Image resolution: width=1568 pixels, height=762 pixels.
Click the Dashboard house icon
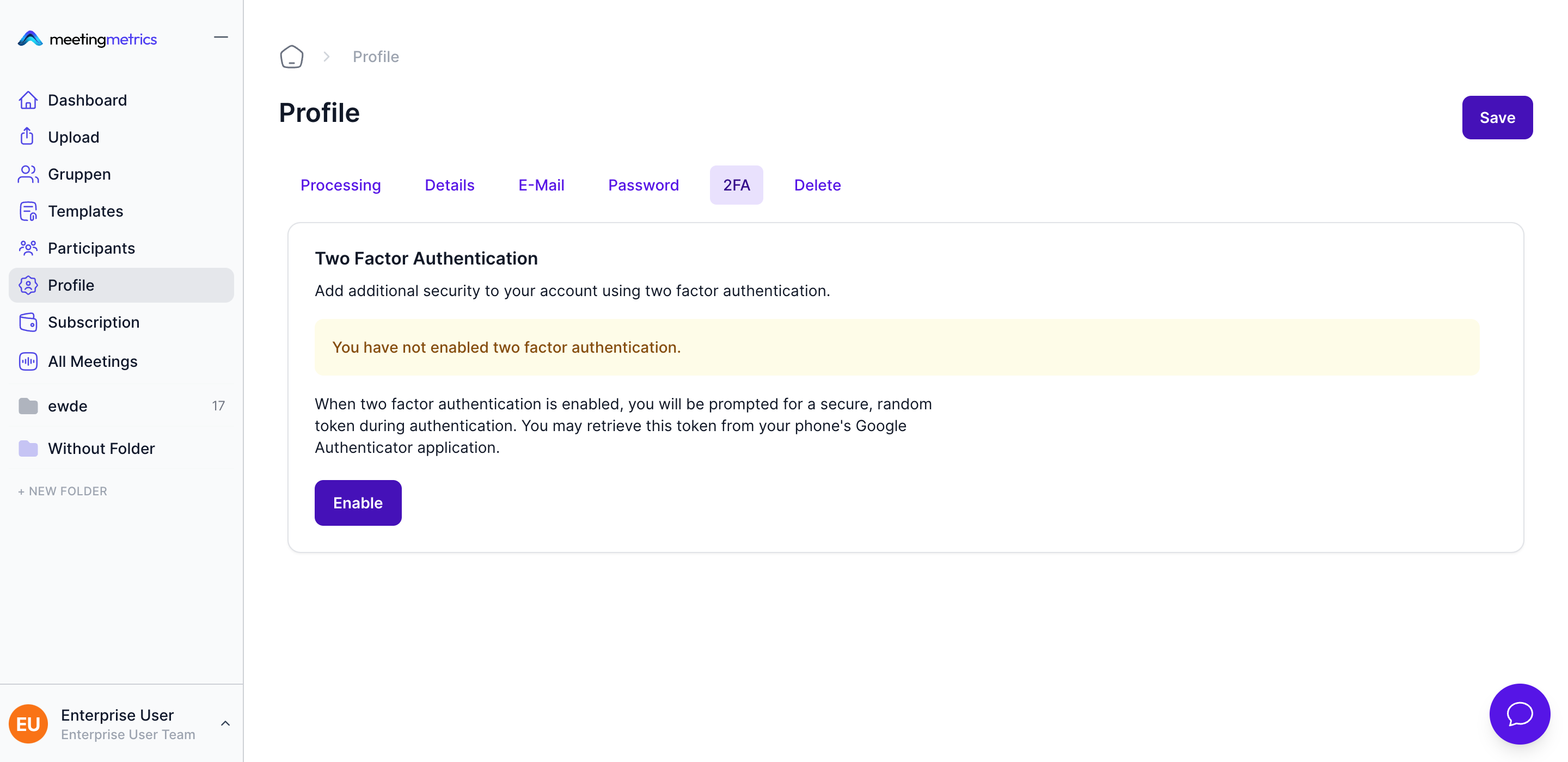click(28, 100)
